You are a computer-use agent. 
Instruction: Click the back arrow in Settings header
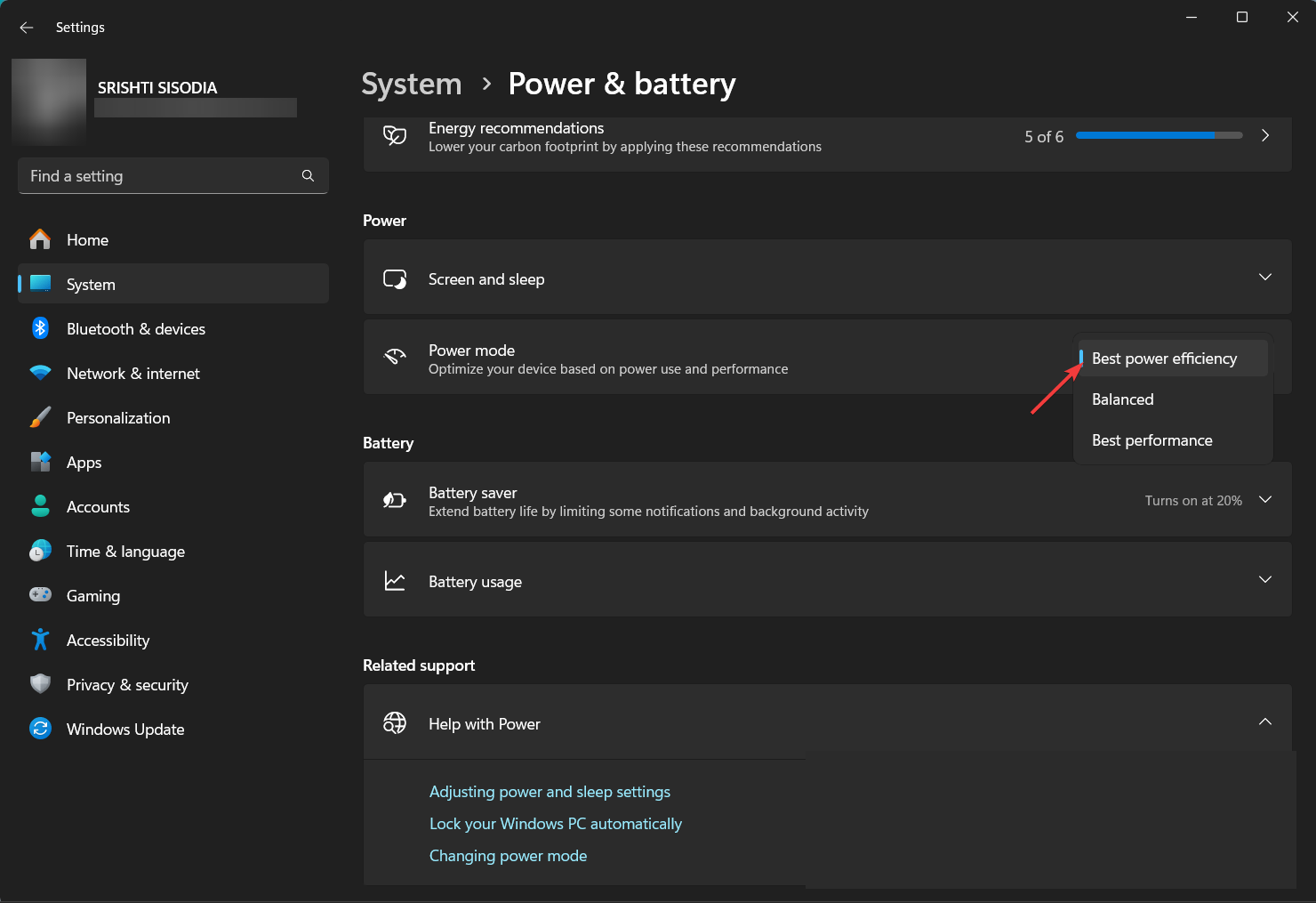pos(27,28)
